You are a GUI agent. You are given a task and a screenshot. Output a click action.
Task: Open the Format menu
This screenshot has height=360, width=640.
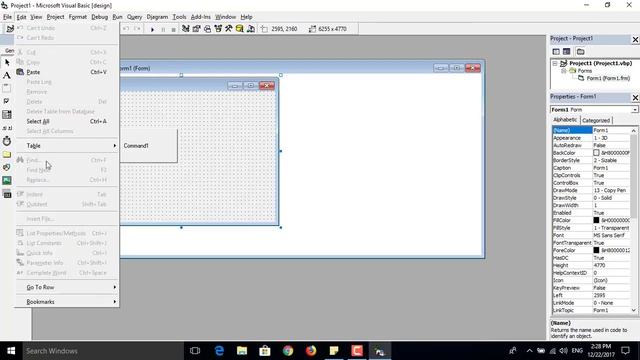click(78, 17)
